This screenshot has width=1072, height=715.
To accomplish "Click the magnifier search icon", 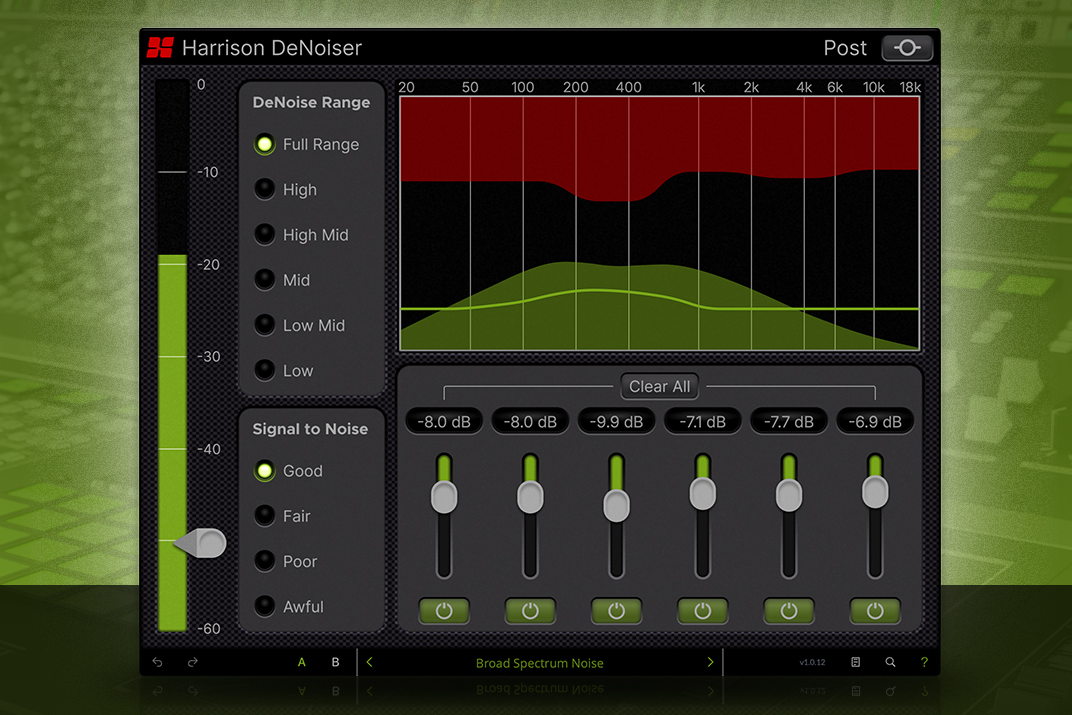I will tap(890, 662).
